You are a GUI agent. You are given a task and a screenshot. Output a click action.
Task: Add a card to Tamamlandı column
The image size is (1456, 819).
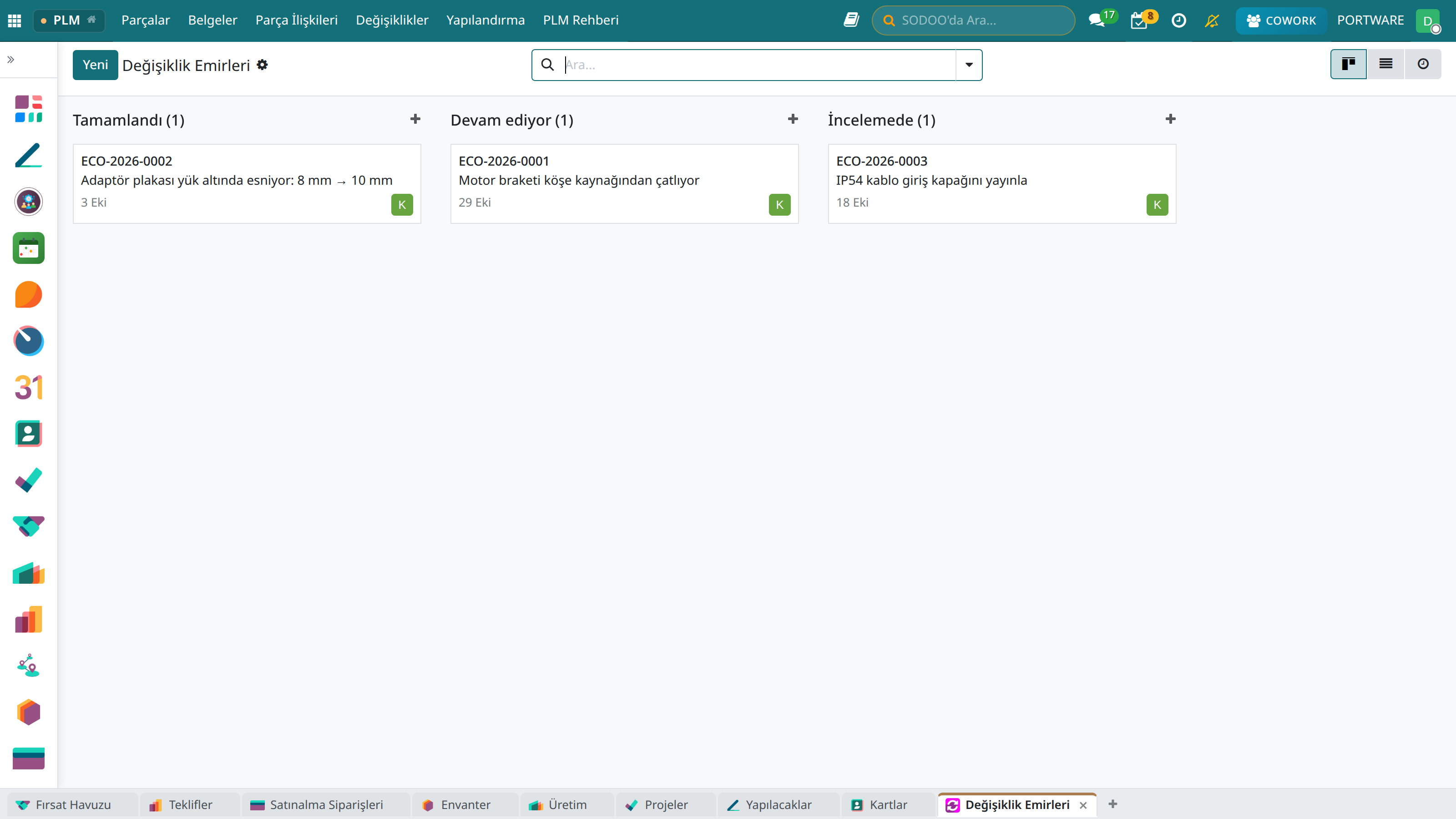pos(415,119)
